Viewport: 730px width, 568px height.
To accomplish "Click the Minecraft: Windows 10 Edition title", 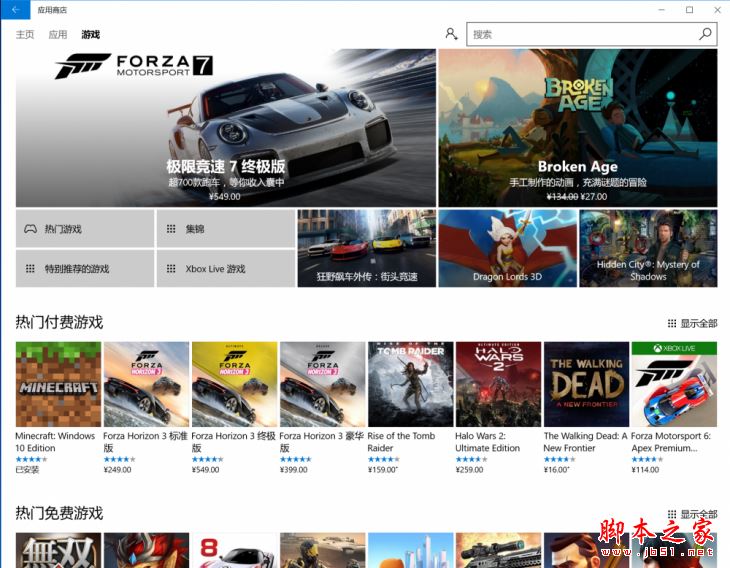I will [55, 442].
